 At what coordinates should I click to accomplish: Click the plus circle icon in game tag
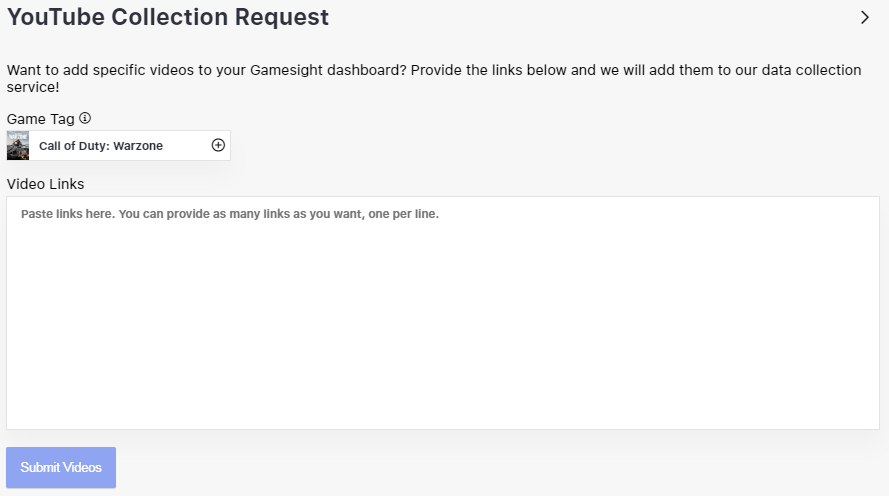point(218,145)
